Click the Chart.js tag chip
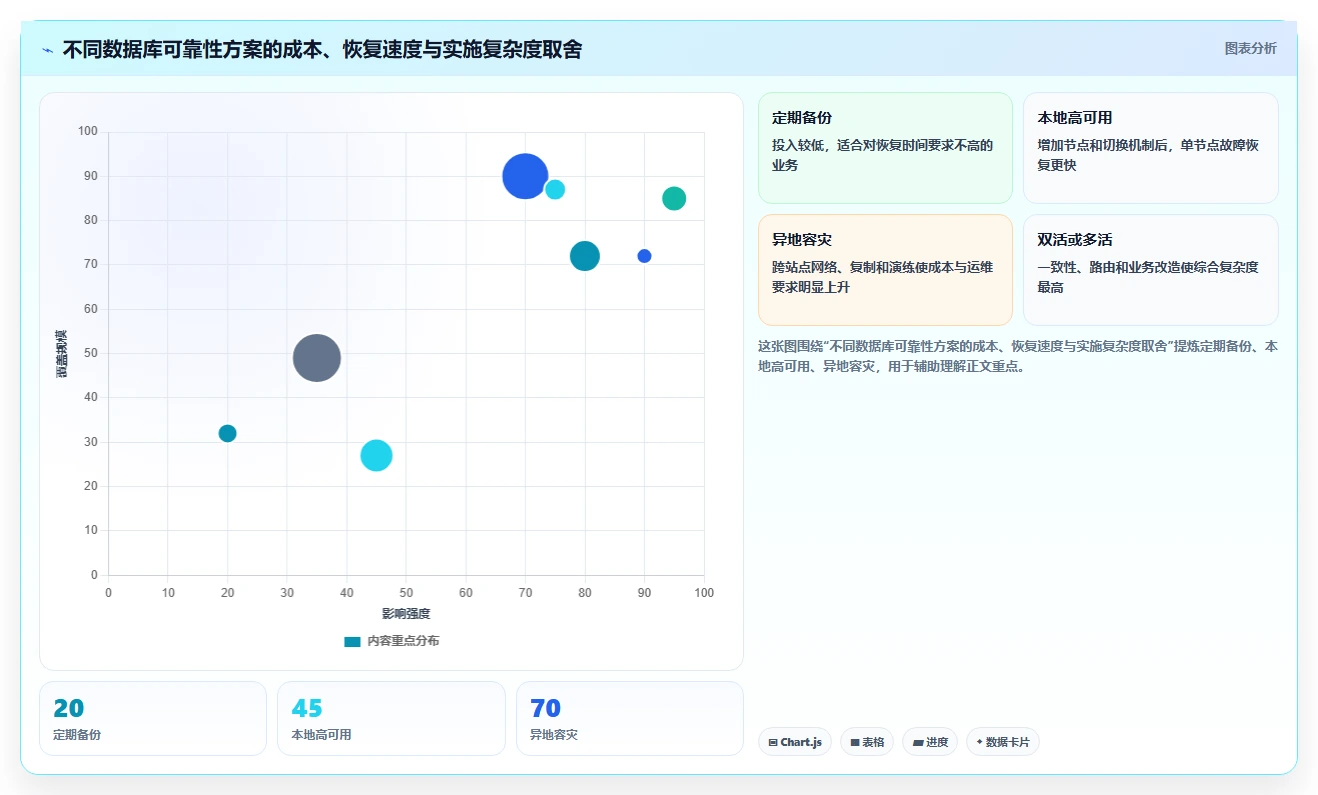 [795, 742]
